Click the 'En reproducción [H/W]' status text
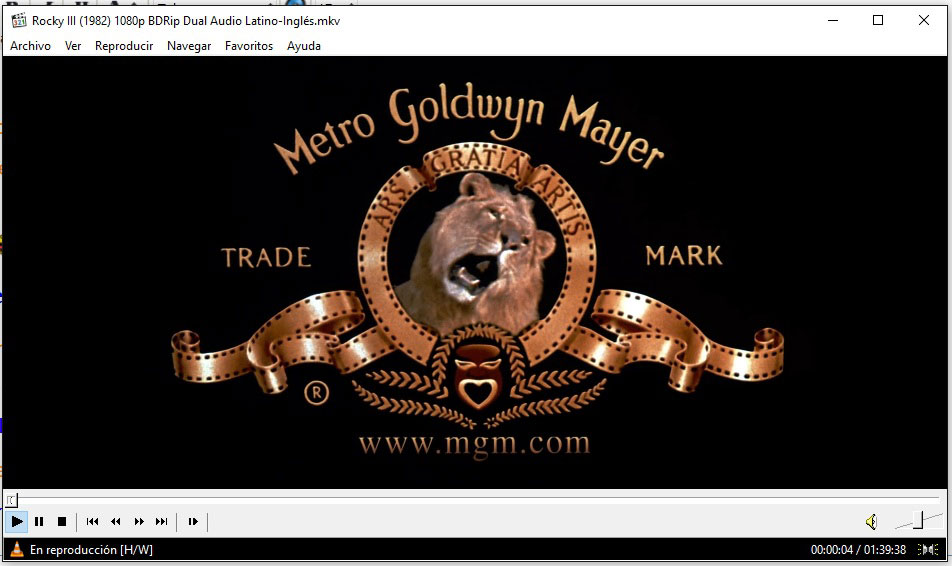 (x=91, y=550)
